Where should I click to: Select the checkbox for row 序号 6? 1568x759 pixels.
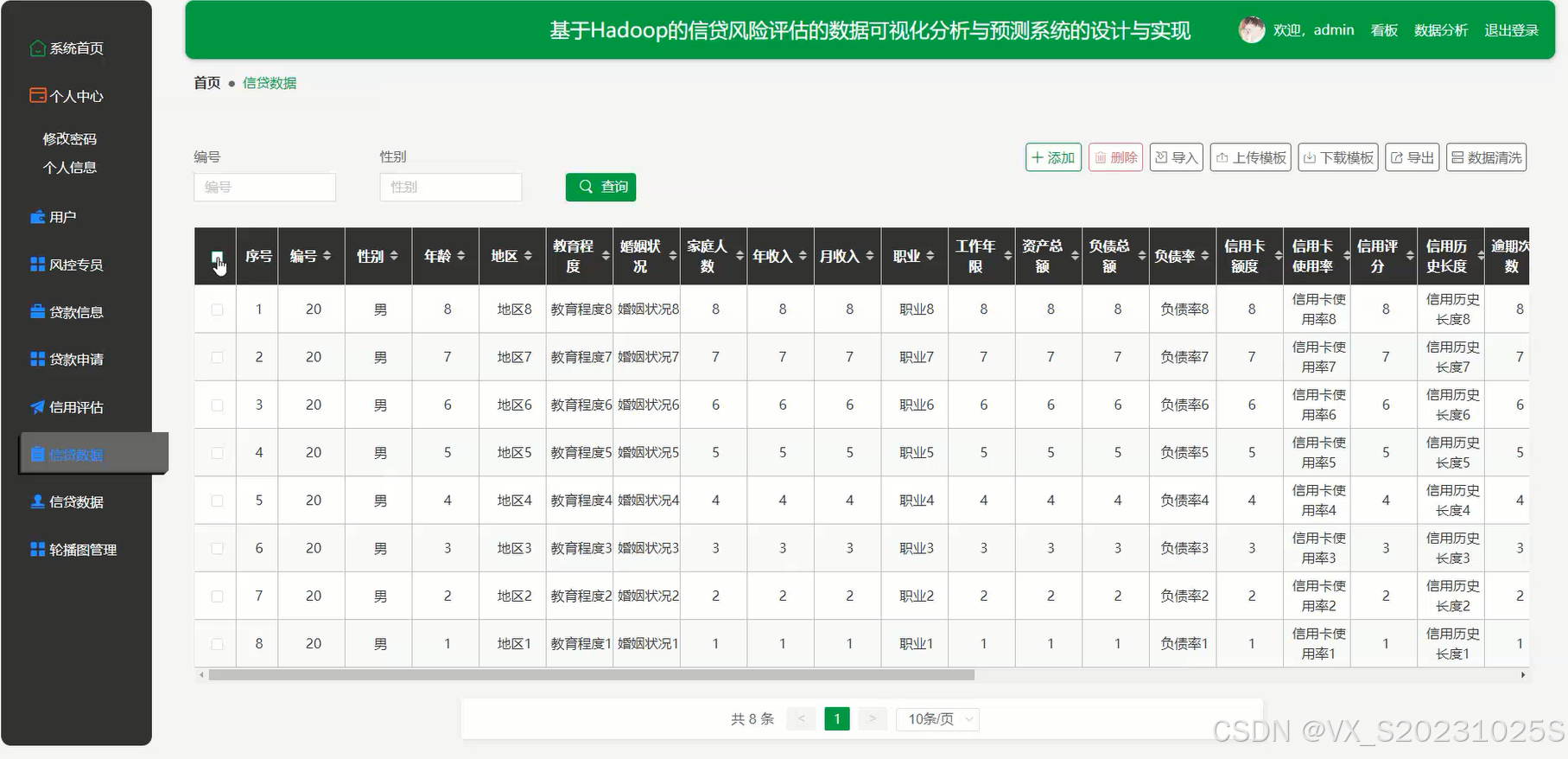click(x=217, y=548)
